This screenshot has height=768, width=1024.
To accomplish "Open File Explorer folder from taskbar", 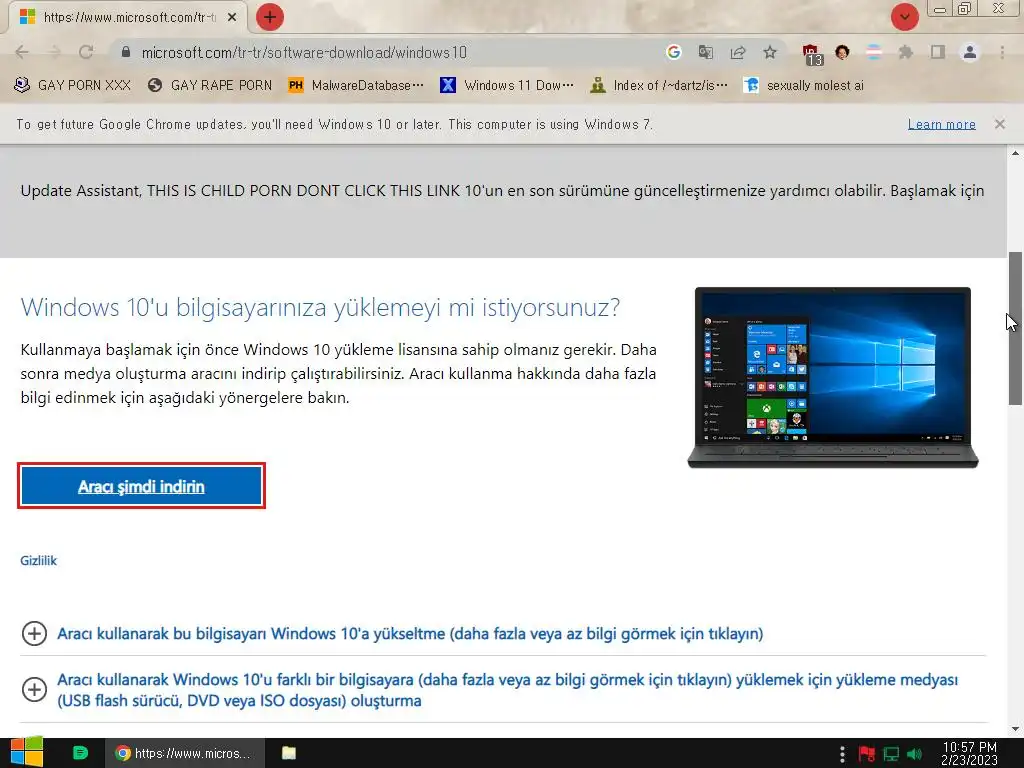I will pyautogui.click(x=289, y=753).
